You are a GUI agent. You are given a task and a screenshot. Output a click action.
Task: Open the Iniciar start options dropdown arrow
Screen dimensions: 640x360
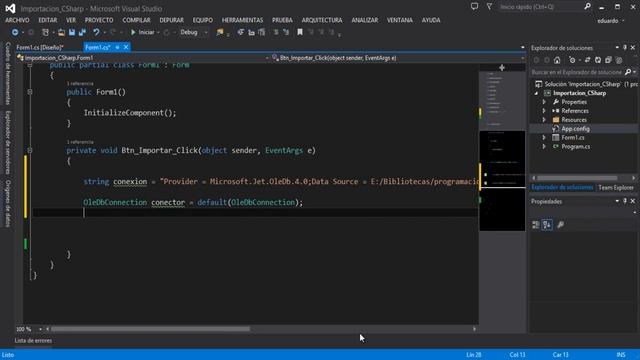click(158, 32)
